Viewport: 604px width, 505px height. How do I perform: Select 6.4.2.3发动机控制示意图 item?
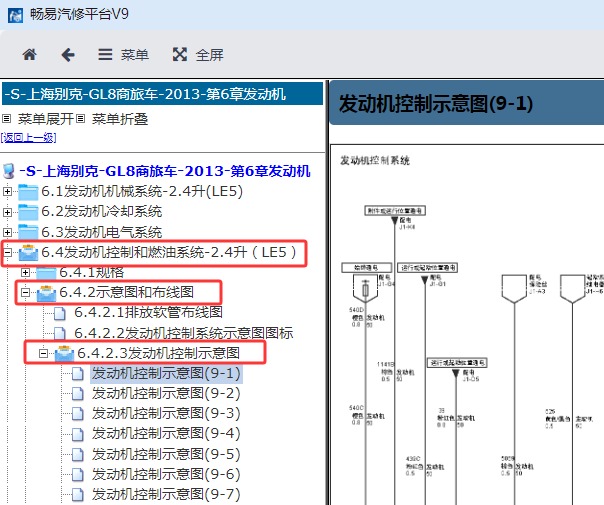tap(159, 353)
